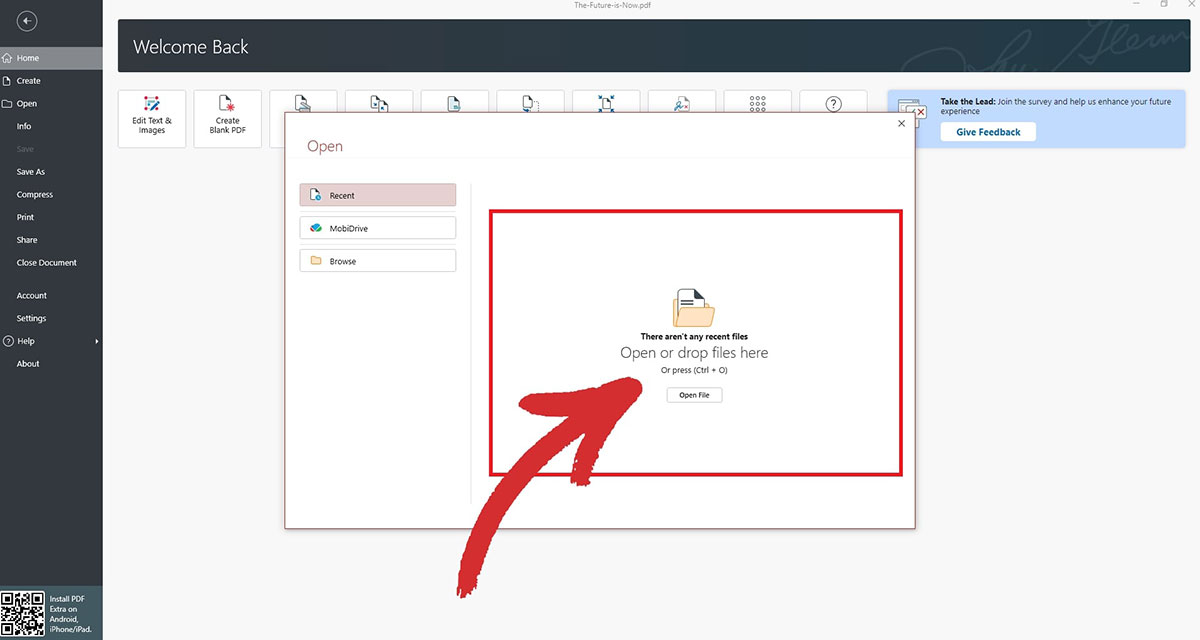This screenshot has width=1200, height=640.
Task: Click the Give Feedback button
Action: 987,131
